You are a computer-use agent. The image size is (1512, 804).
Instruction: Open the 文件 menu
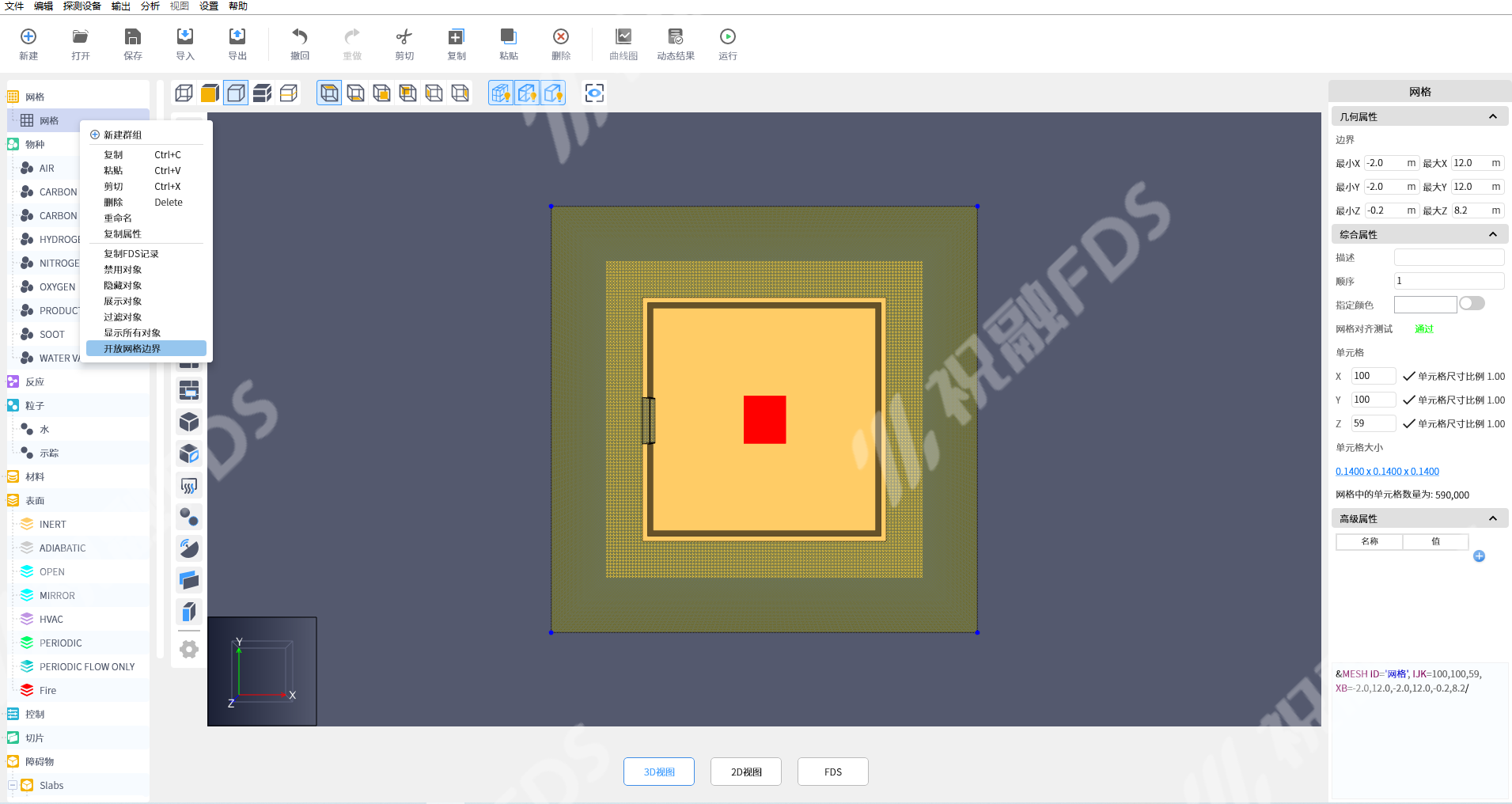coord(14,6)
